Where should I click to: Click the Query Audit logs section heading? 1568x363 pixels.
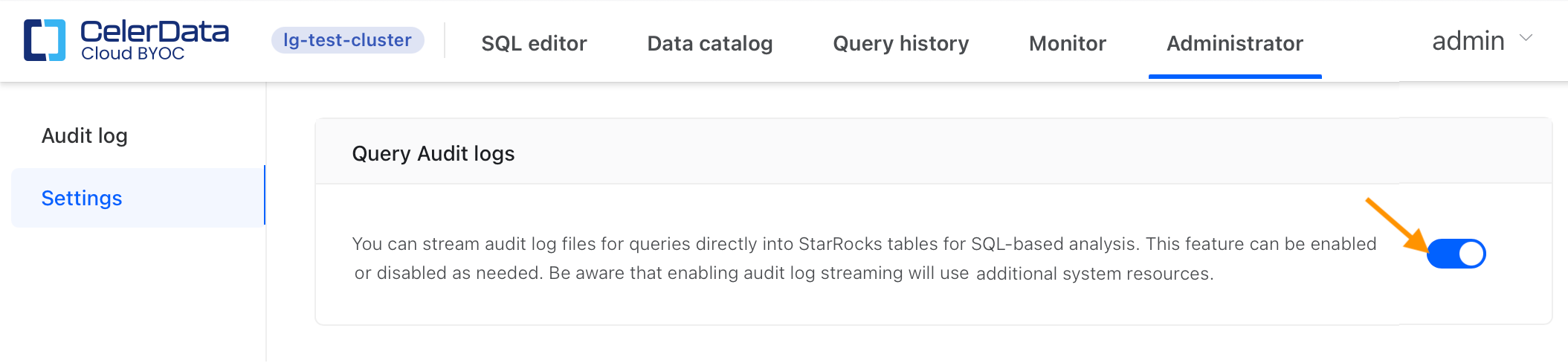tap(433, 154)
